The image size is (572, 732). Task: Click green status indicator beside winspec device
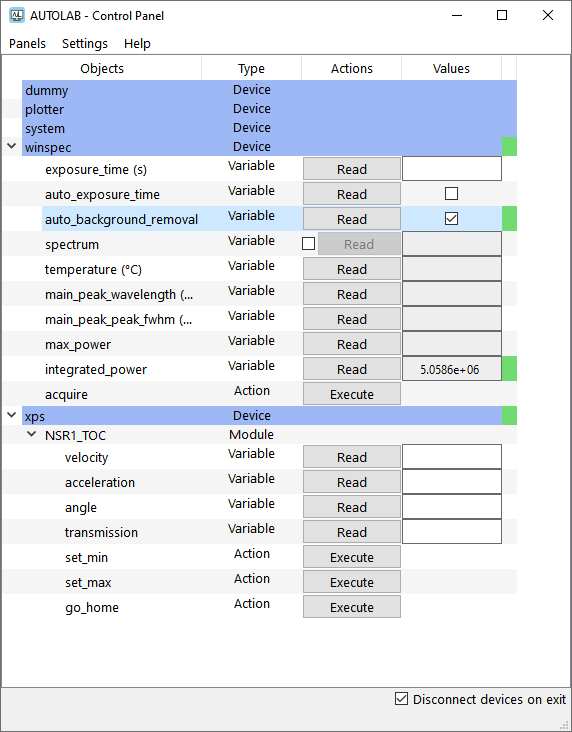509,147
